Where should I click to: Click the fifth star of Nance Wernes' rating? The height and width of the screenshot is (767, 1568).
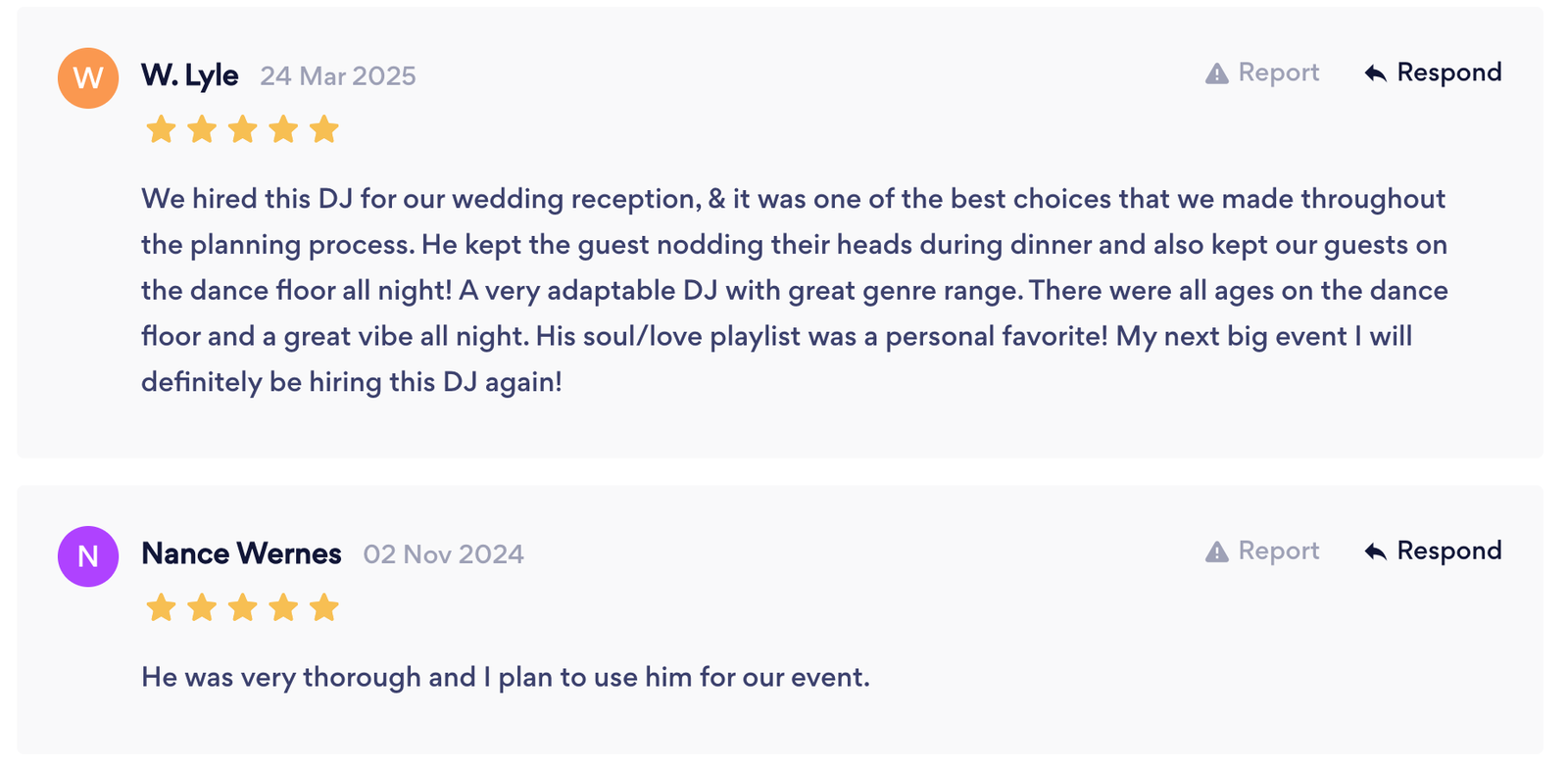pos(323,607)
